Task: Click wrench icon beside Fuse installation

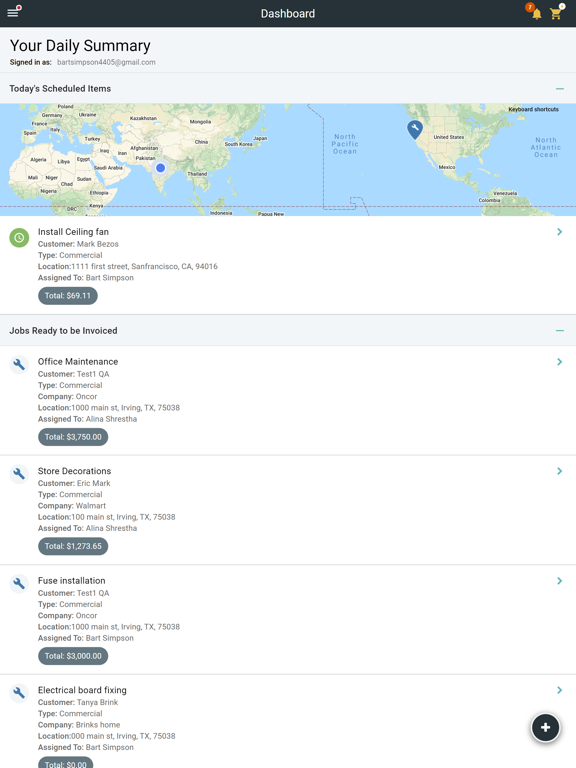Action: pyautogui.click(x=19, y=583)
